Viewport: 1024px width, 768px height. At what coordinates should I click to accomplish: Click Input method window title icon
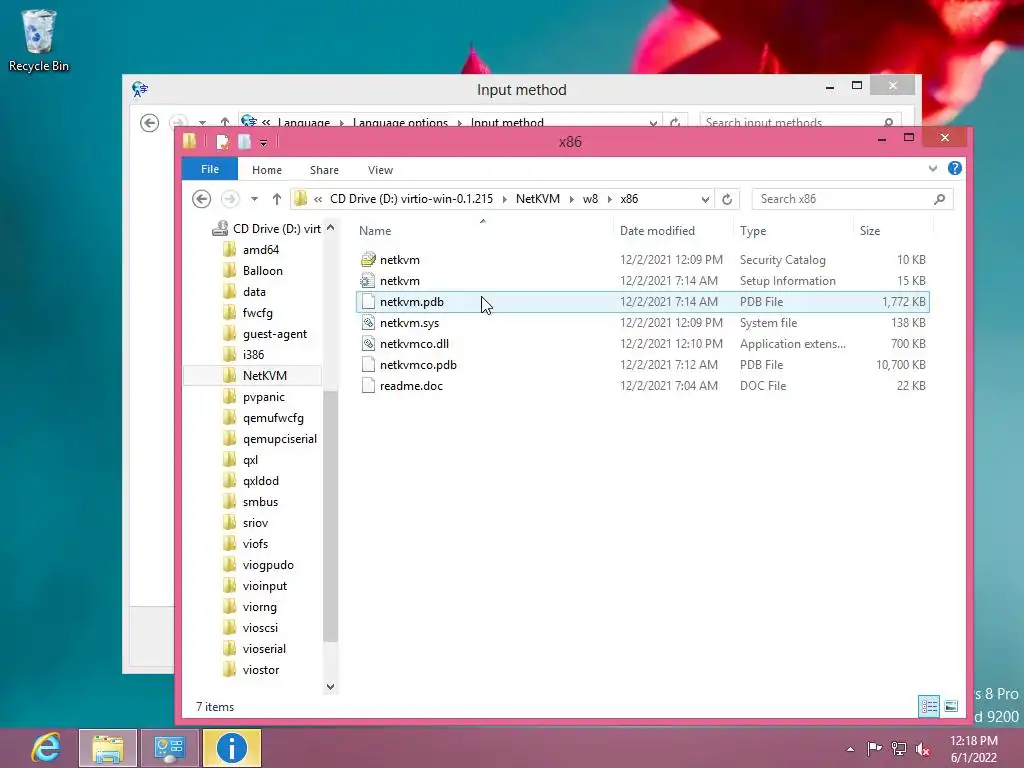(x=140, y=89)
